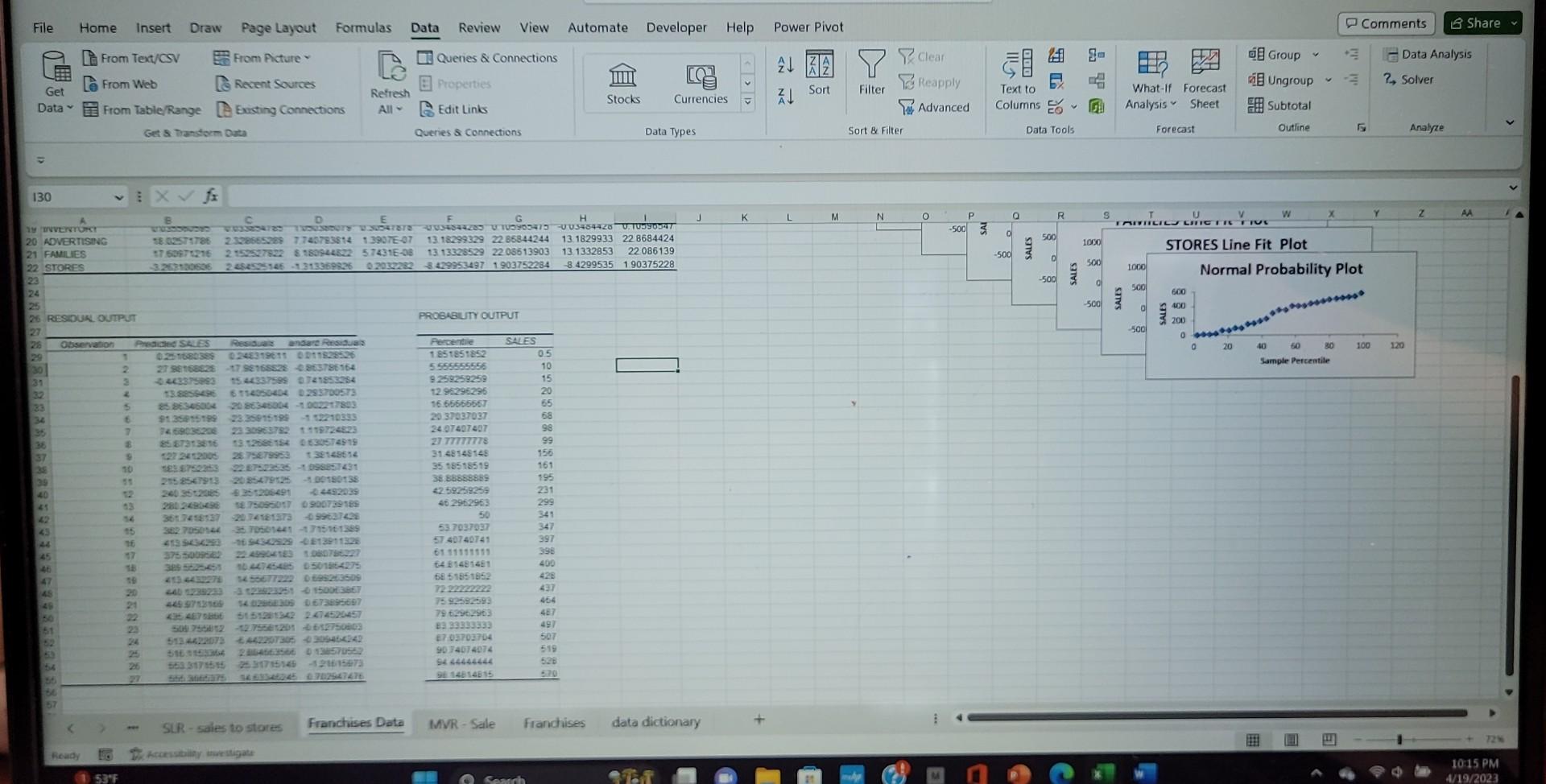Click From Table/Range

click(x=143, y=109)
